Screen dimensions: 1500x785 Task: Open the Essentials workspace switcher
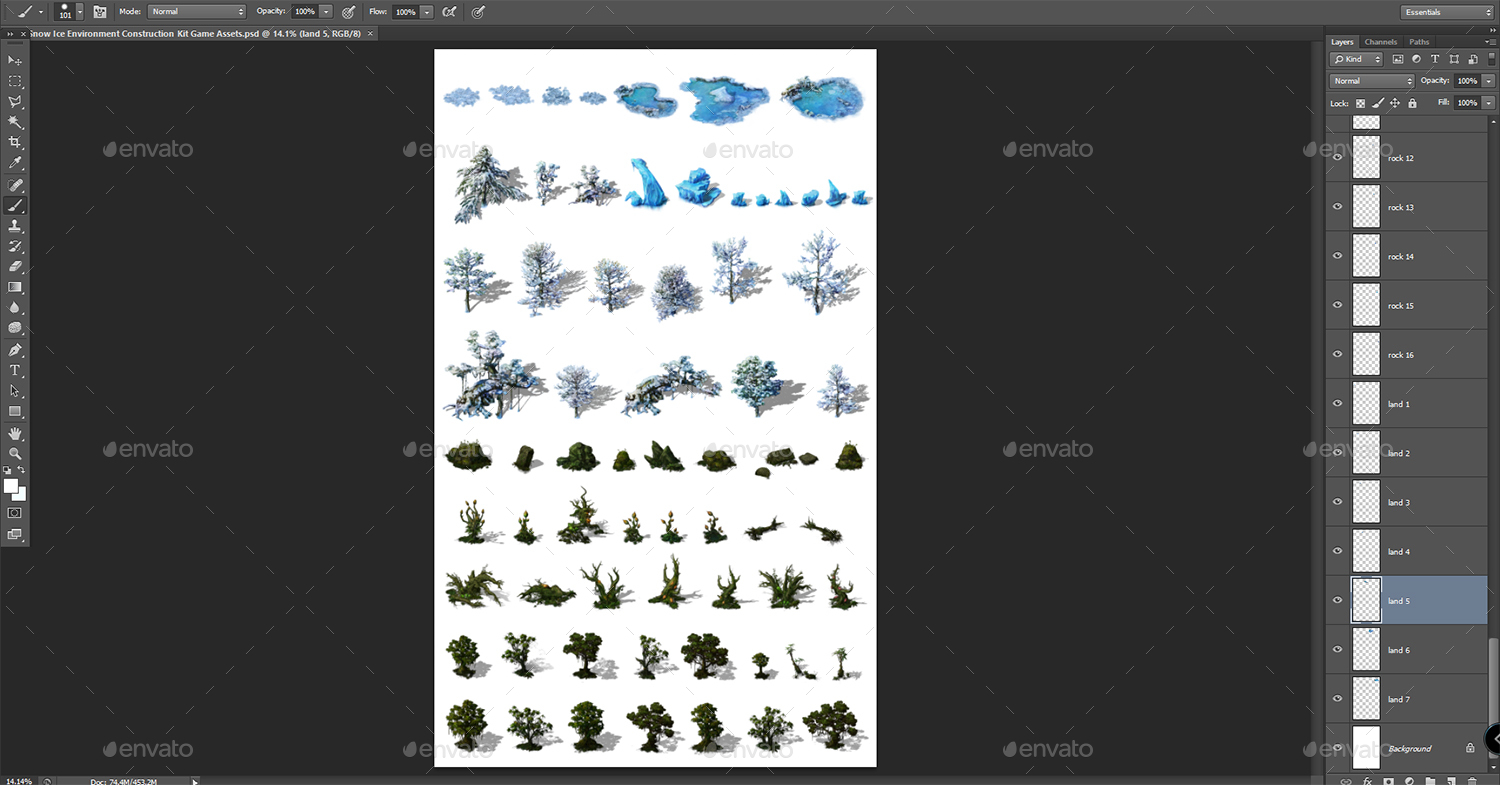click(x=1445, y=11)
